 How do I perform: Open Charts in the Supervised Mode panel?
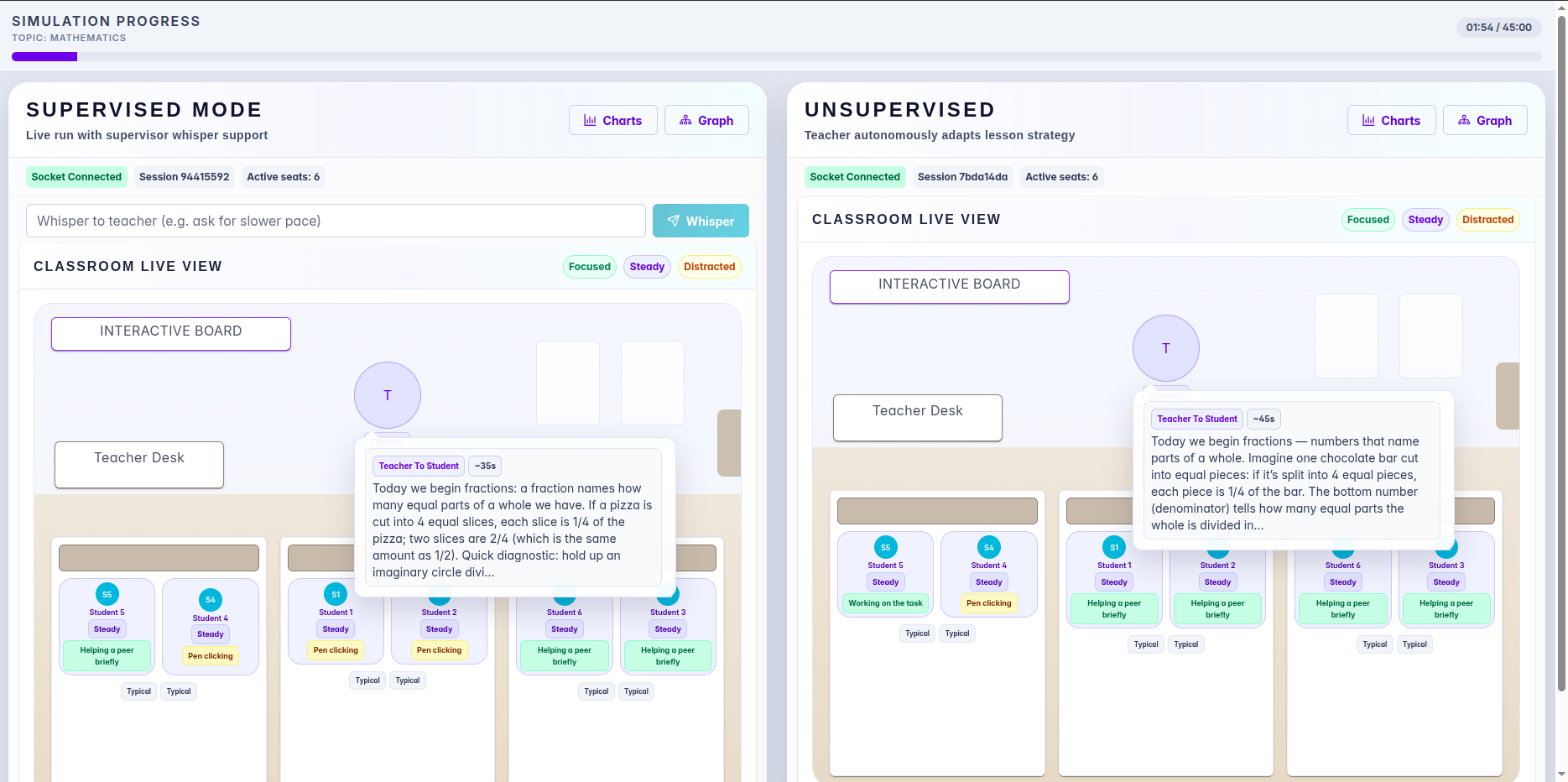point(612,120)
